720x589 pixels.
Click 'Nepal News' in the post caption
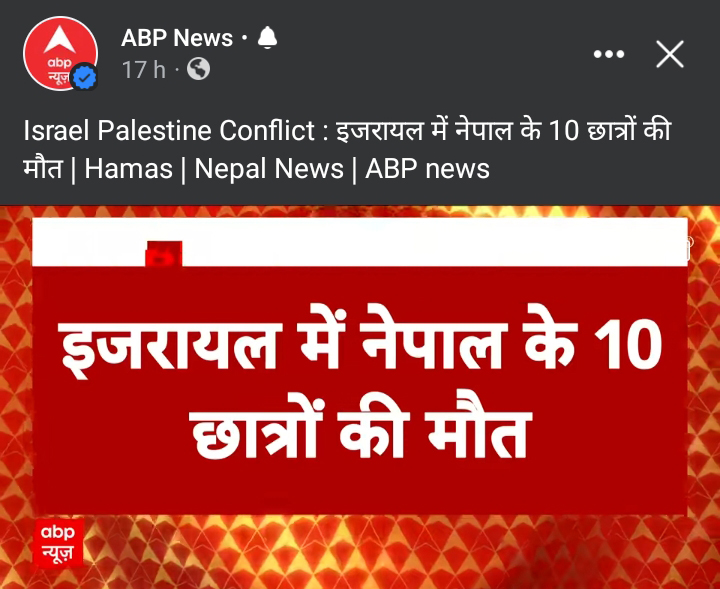[269, 168]
